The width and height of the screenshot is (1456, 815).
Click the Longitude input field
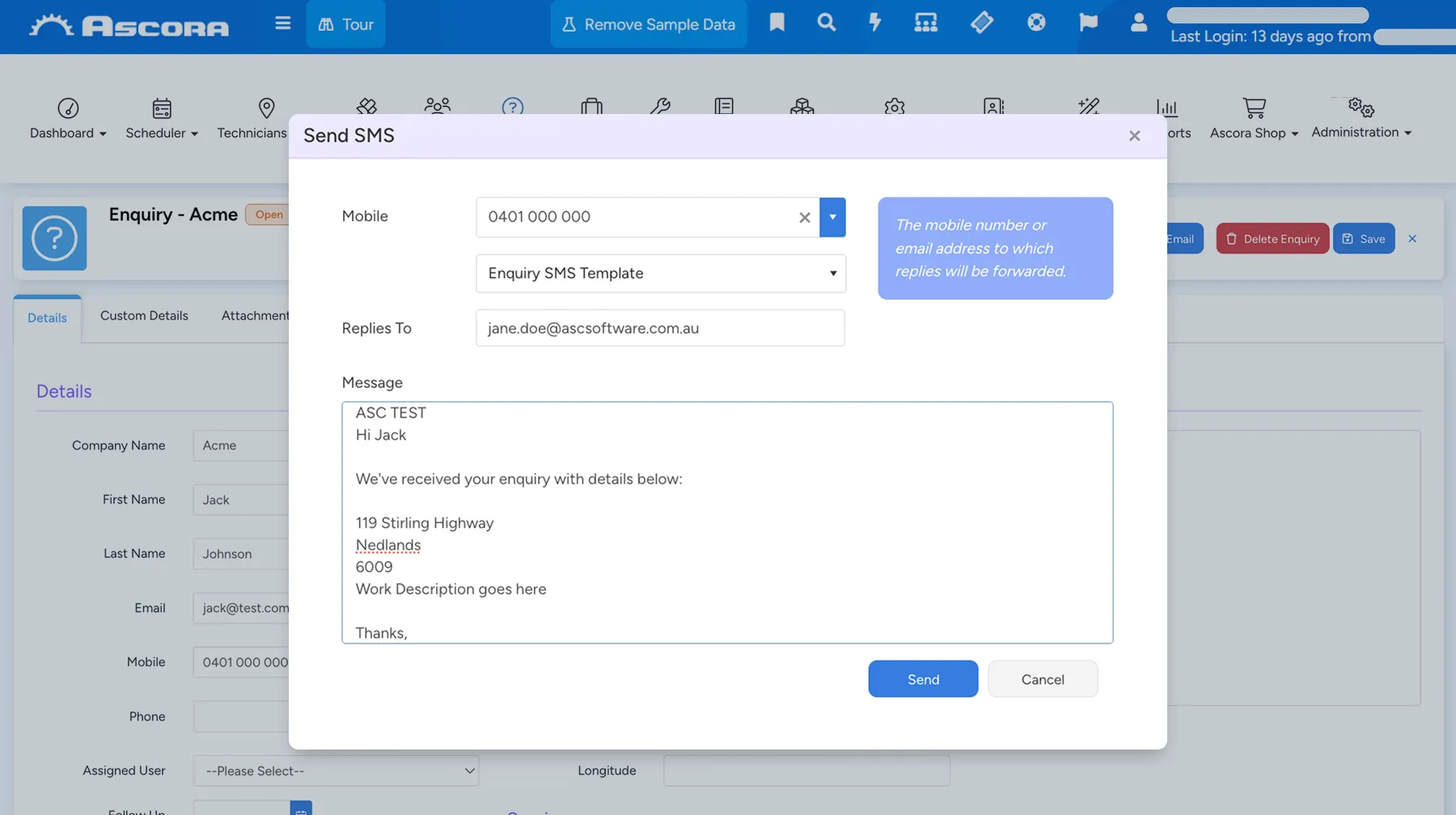(806, 771)
